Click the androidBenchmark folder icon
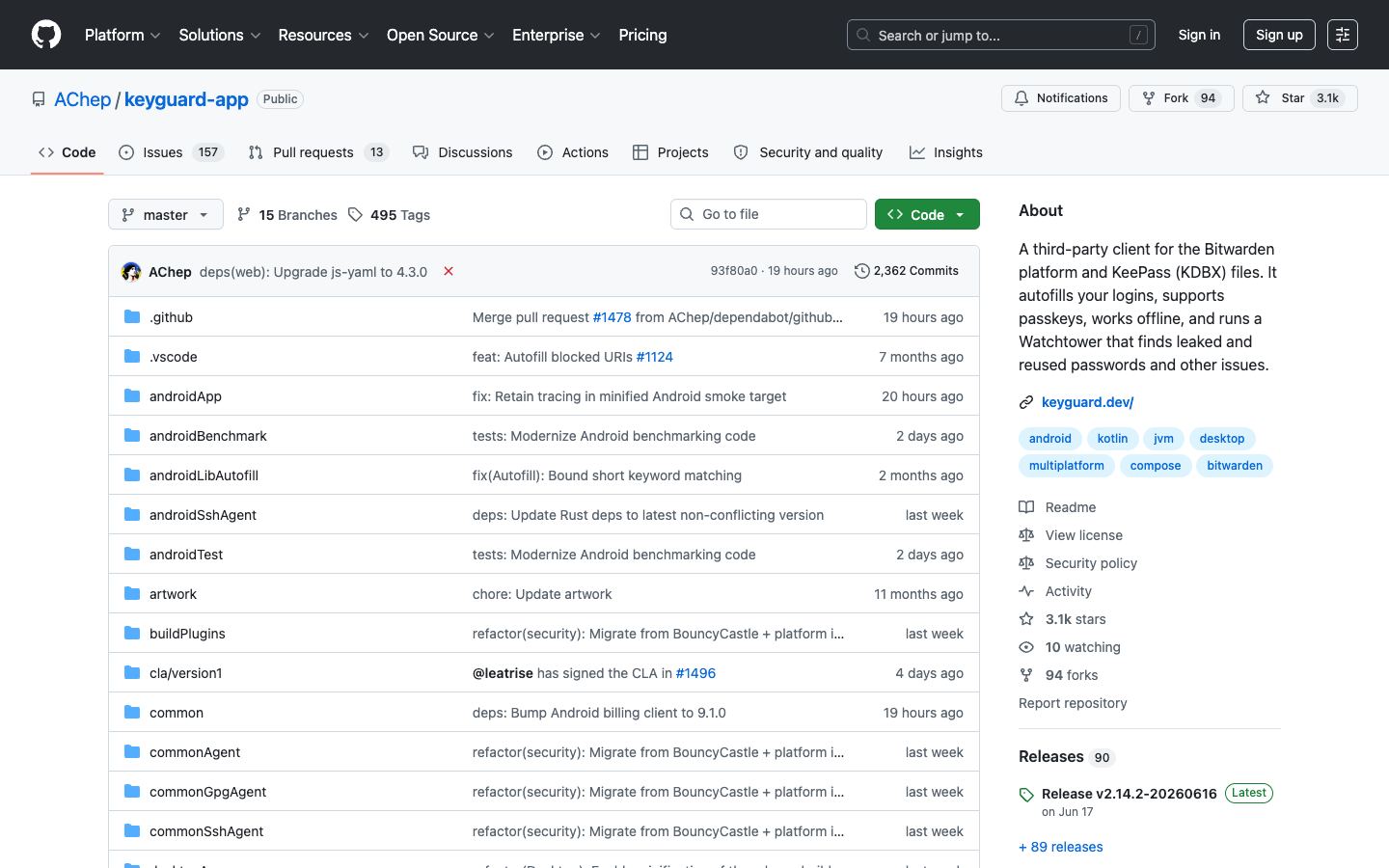 [x=132, y=435]
